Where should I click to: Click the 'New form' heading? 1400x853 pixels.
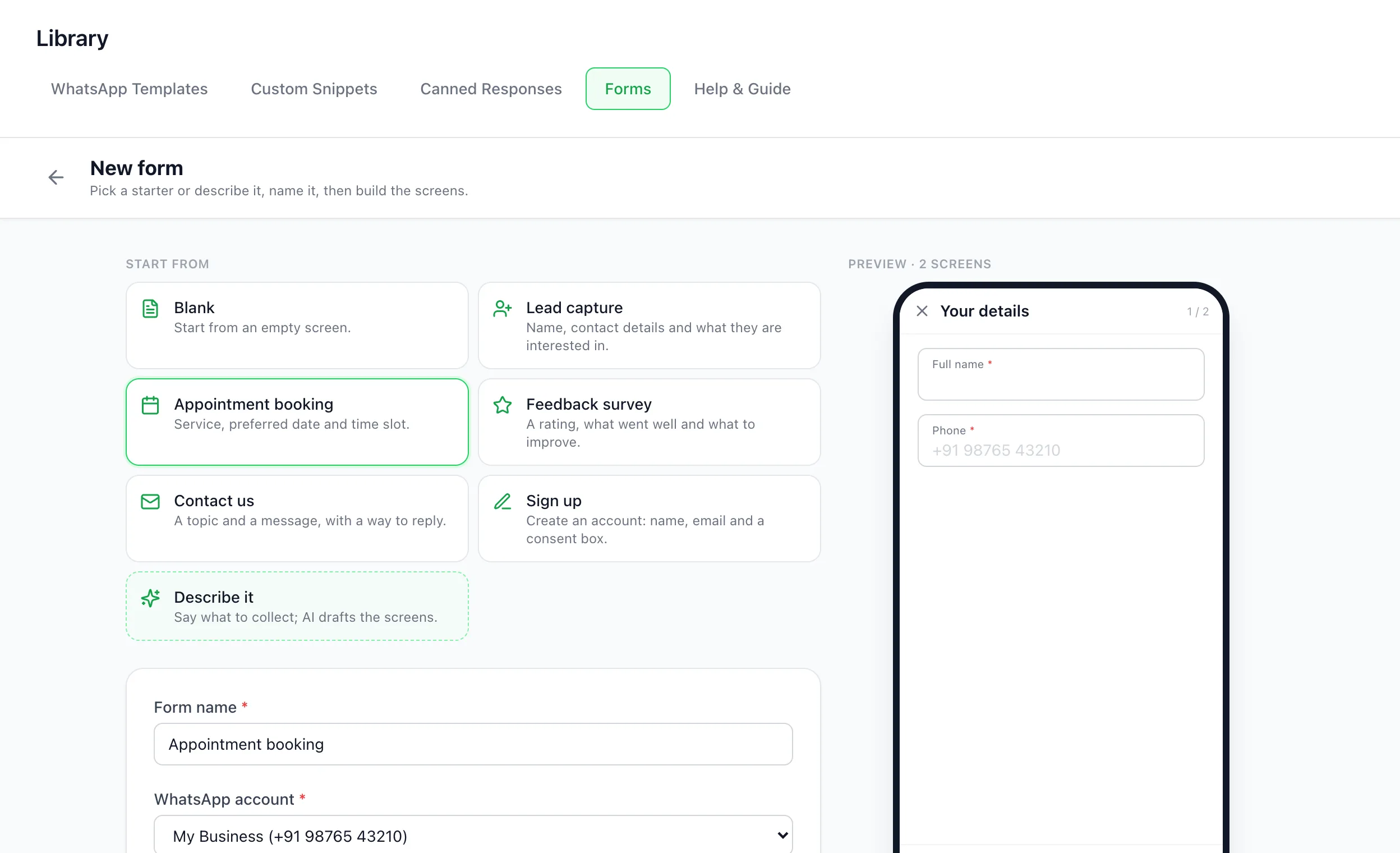136,168
